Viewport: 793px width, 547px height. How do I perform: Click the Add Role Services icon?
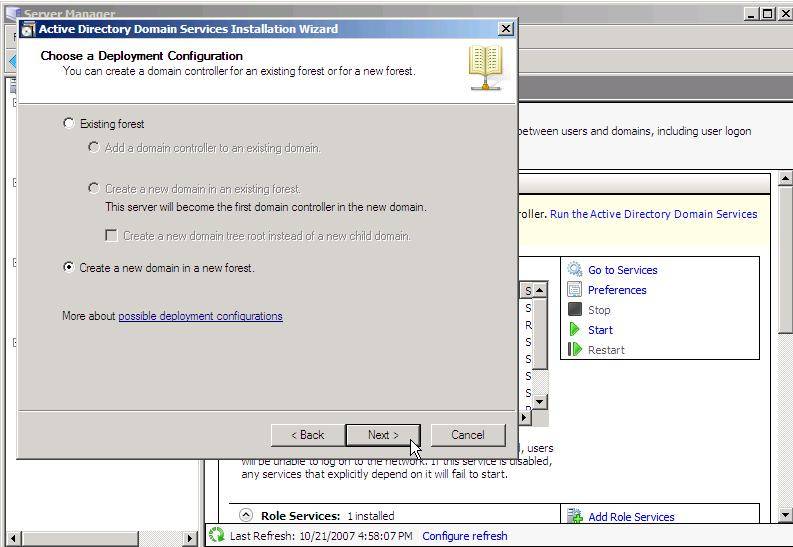[x=575, y=516]
